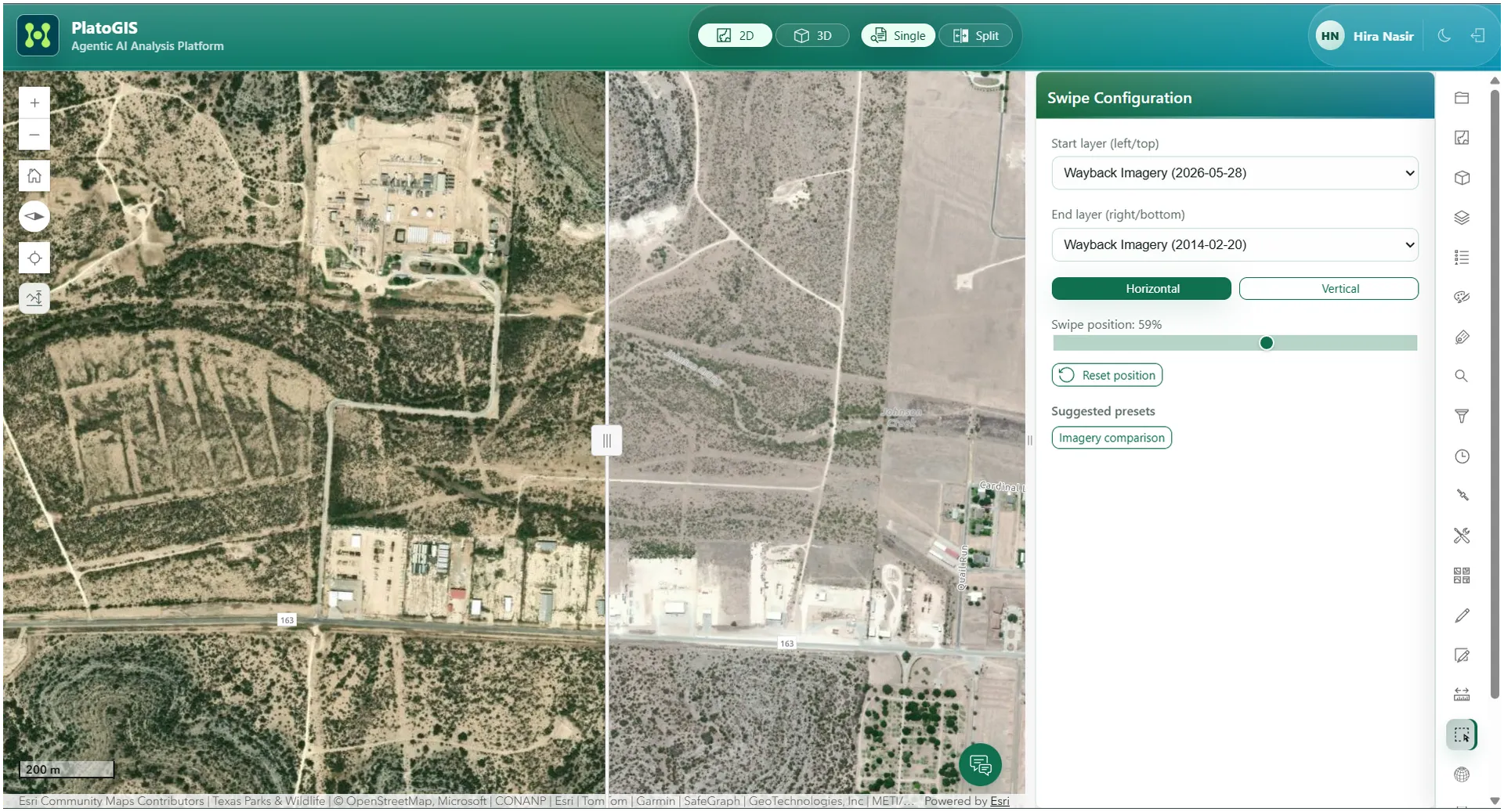This screenshot has height=812, width=1504.
Task: Open the satellite icon in sidebar
Action: coord(1461,496)
